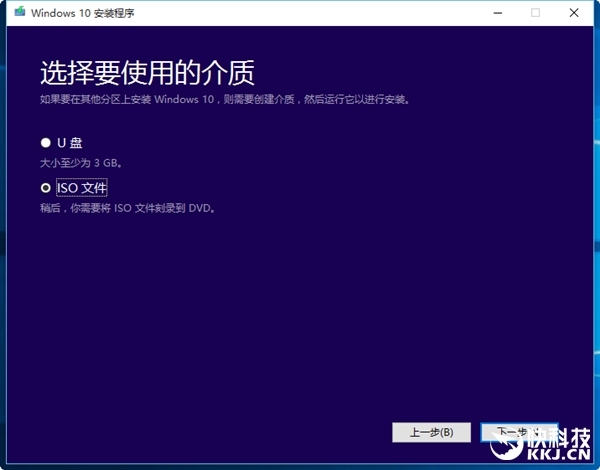Click the "ISO 文件" option label text
This screenshot has width=600, height=470.
(x=82, y=187)
